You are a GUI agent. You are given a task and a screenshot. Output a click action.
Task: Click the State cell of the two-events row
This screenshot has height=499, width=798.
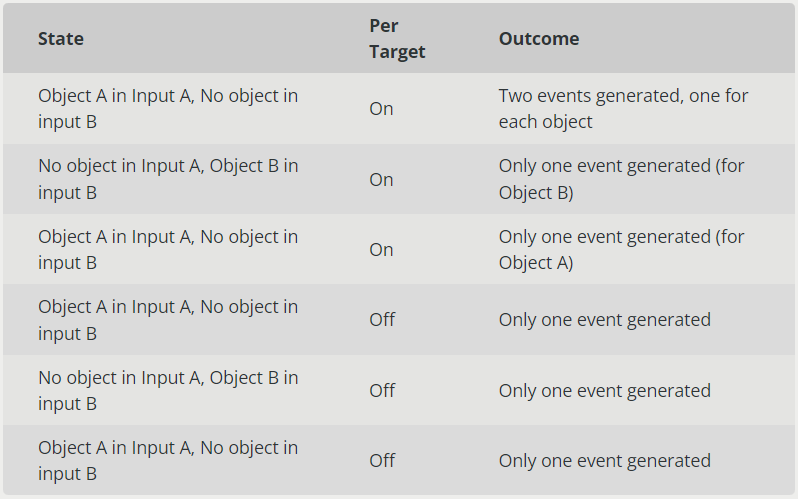click(x=168, y=109)
